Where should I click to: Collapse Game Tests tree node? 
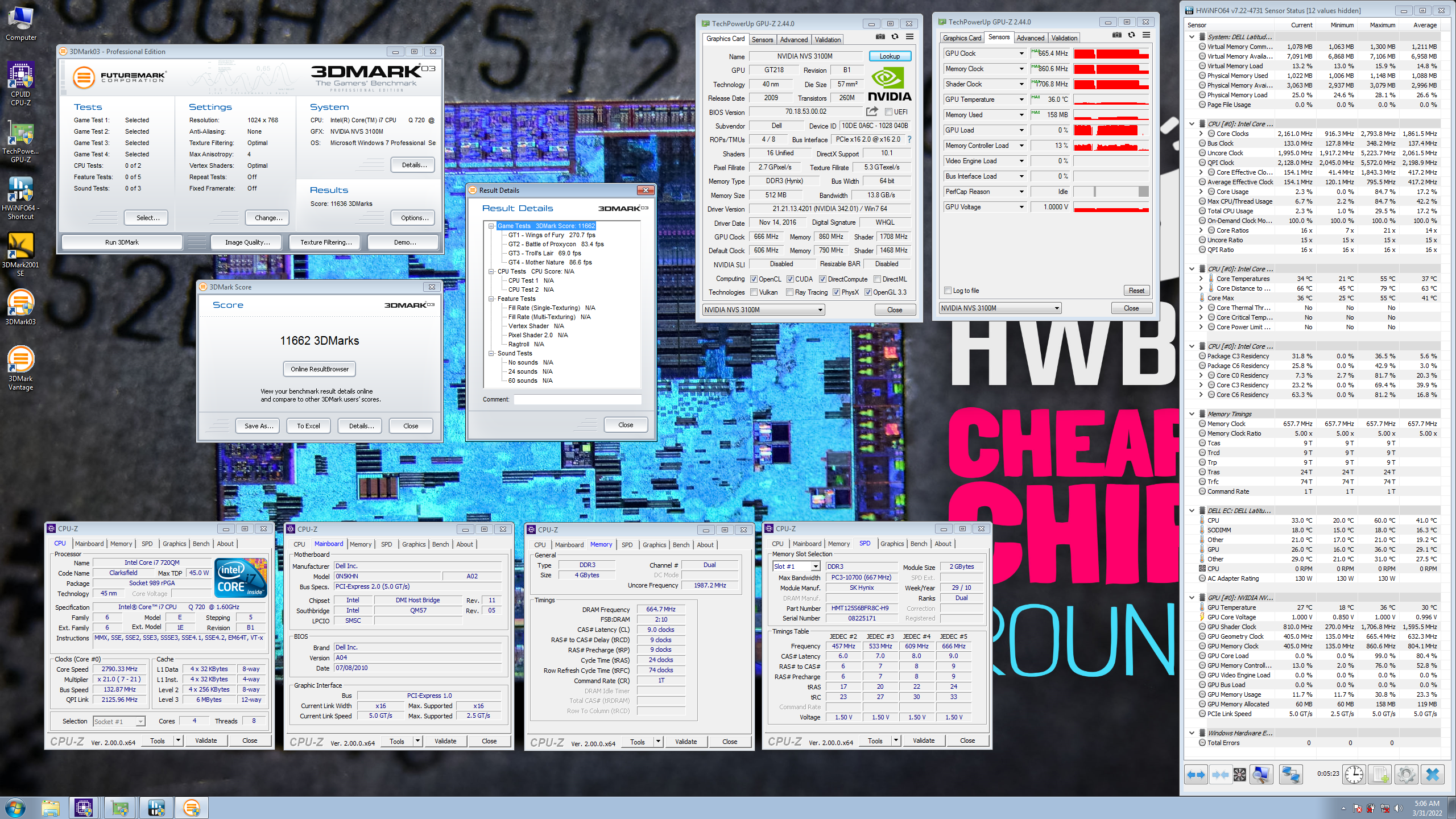pyautogui.click(x=491, y=226)
